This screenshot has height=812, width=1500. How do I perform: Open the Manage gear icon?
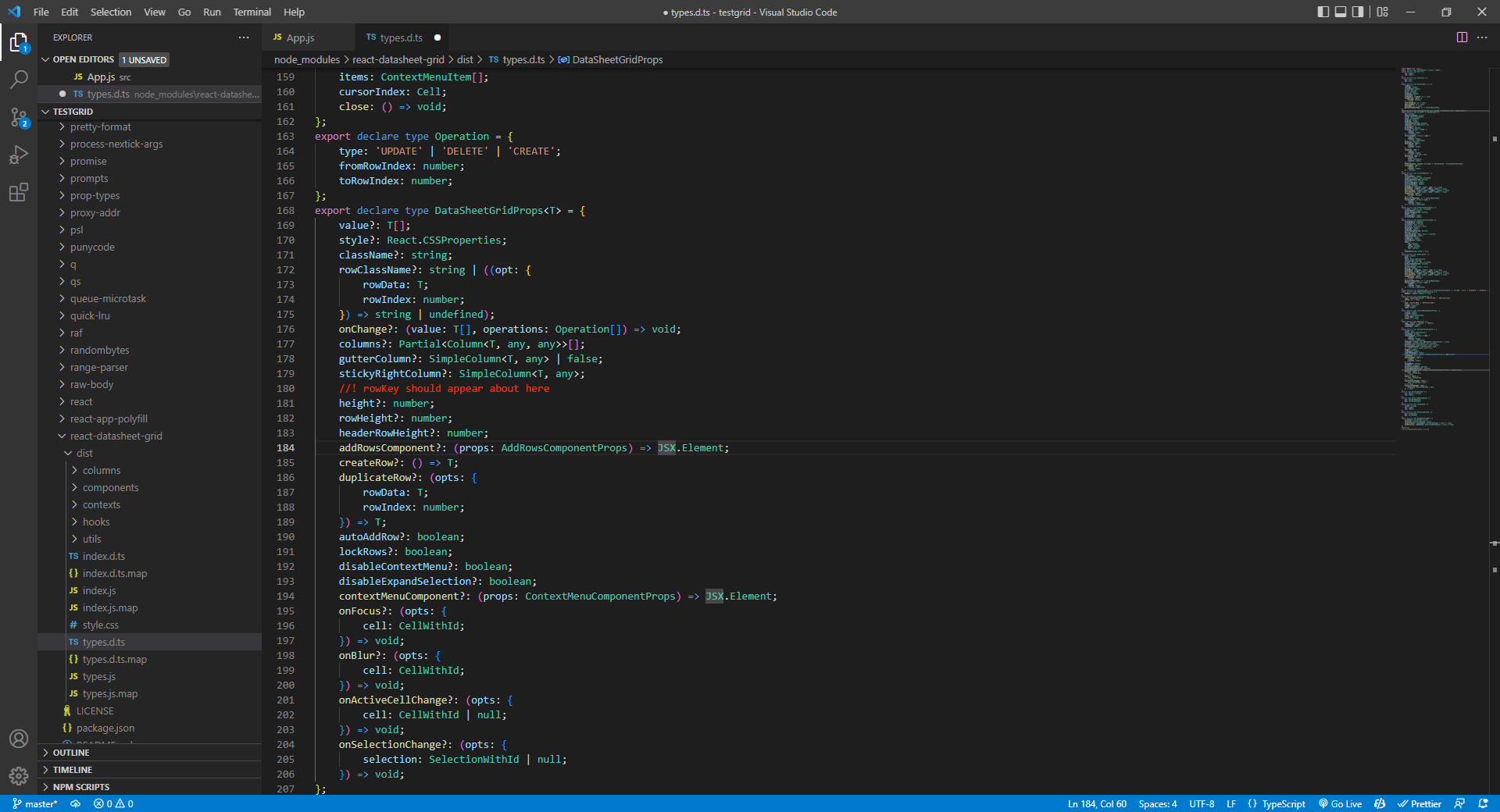point(19,775)
